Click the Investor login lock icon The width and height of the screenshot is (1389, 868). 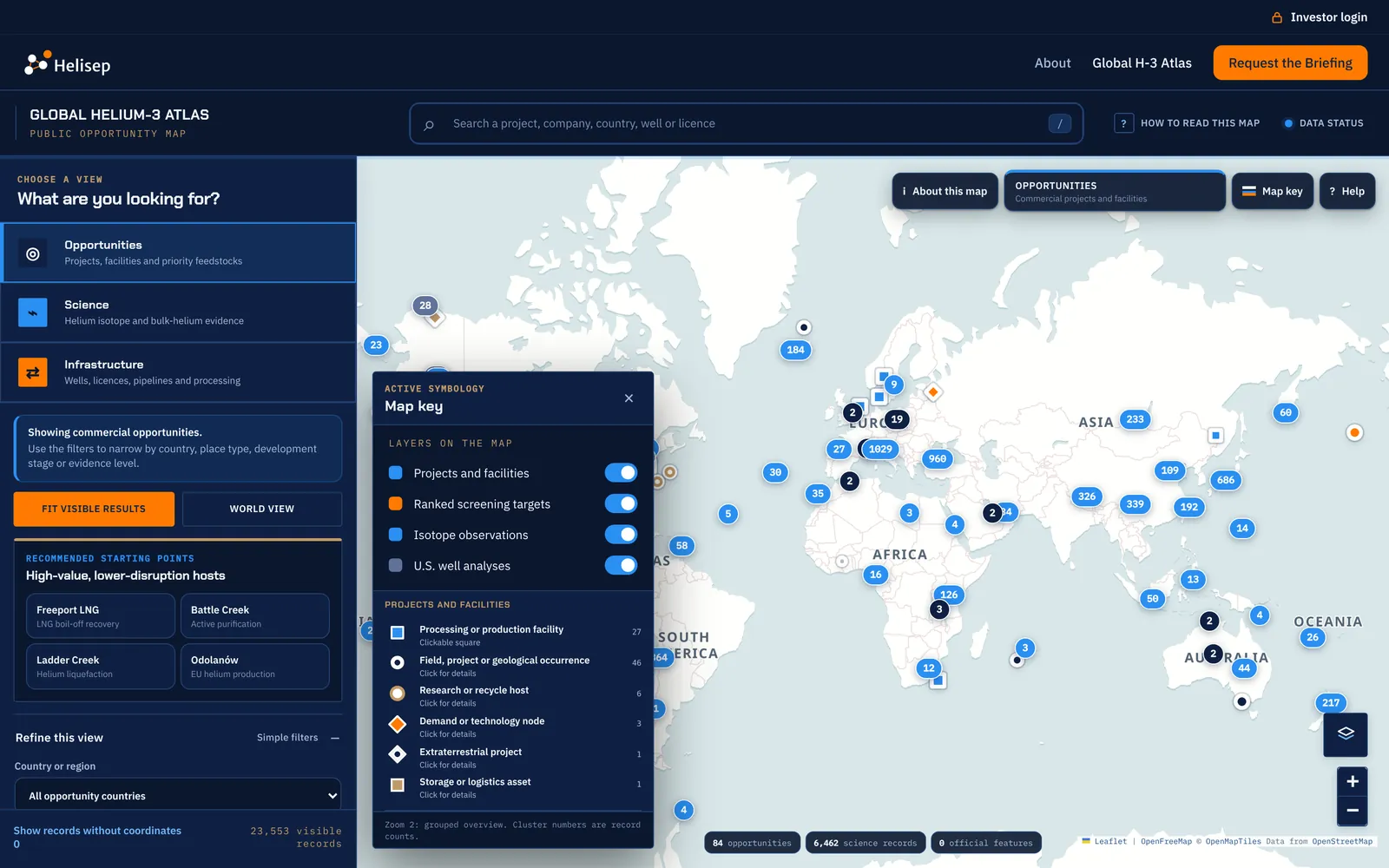point(1277,17)
